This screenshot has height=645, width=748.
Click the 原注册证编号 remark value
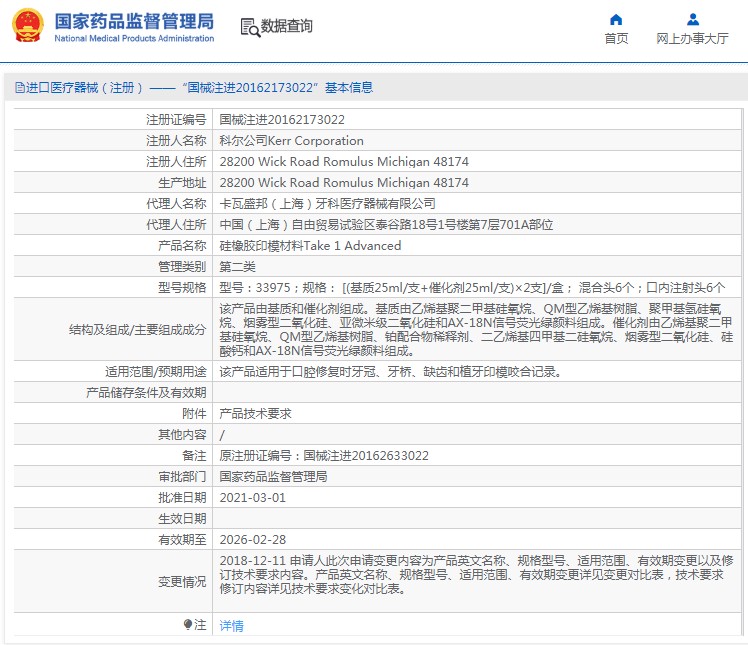point(324,456)
